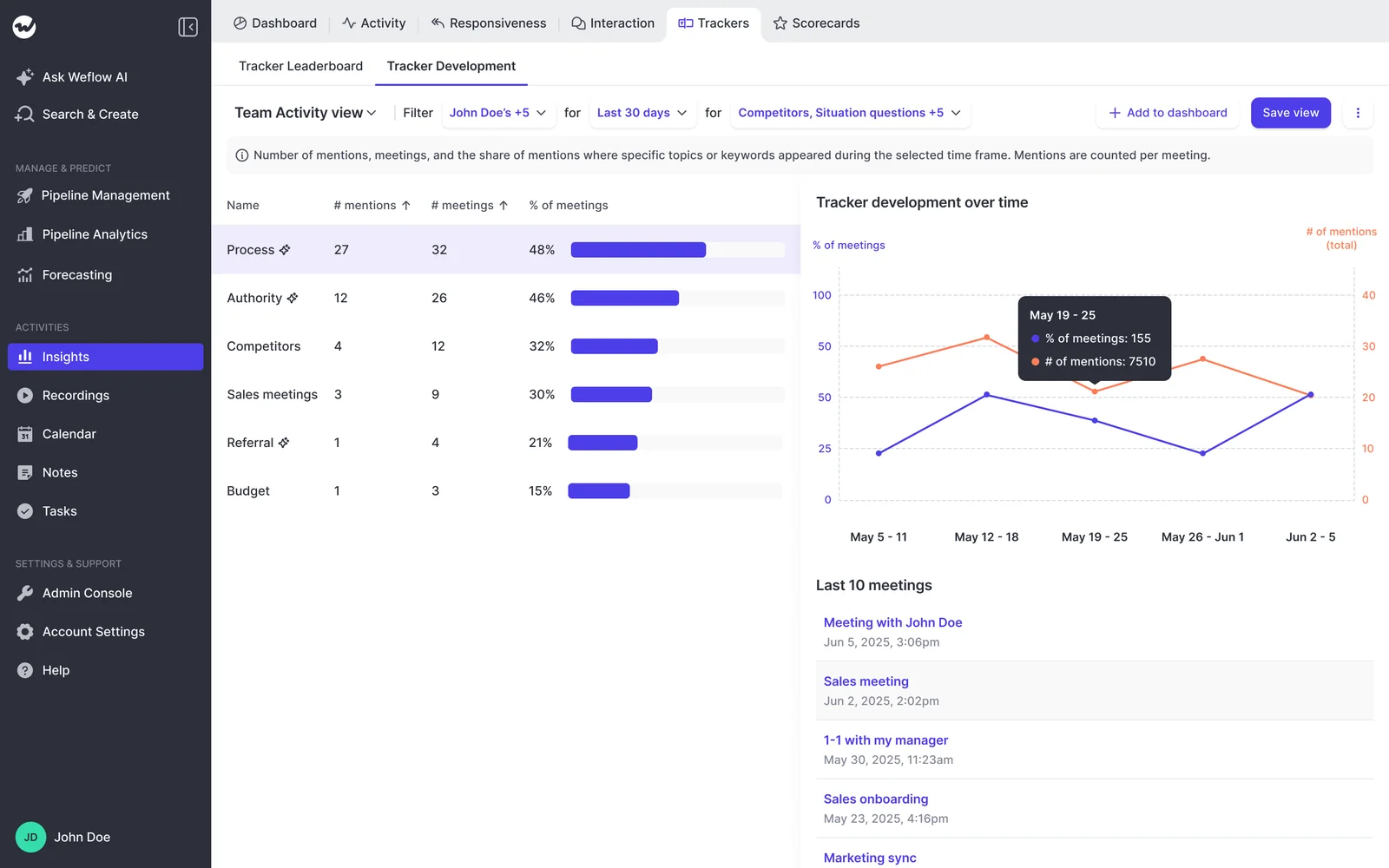The height and width of the screenshot is (868, 1389).
Task: Click the JD user avatar
Action: [30, 838]
